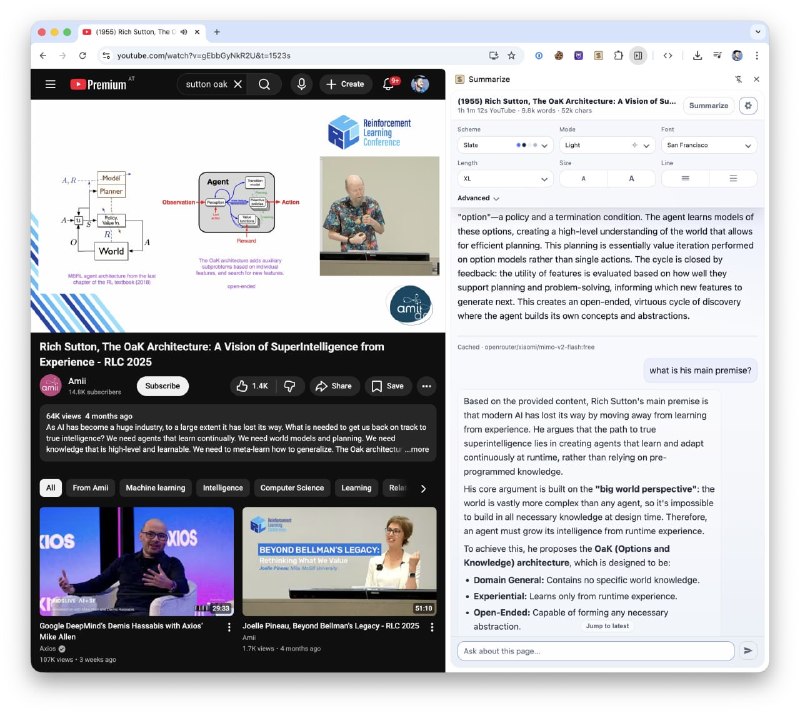Open Chrome three-dot menu
This screenshot has height=713, width=800.
[x=757, y=56]
